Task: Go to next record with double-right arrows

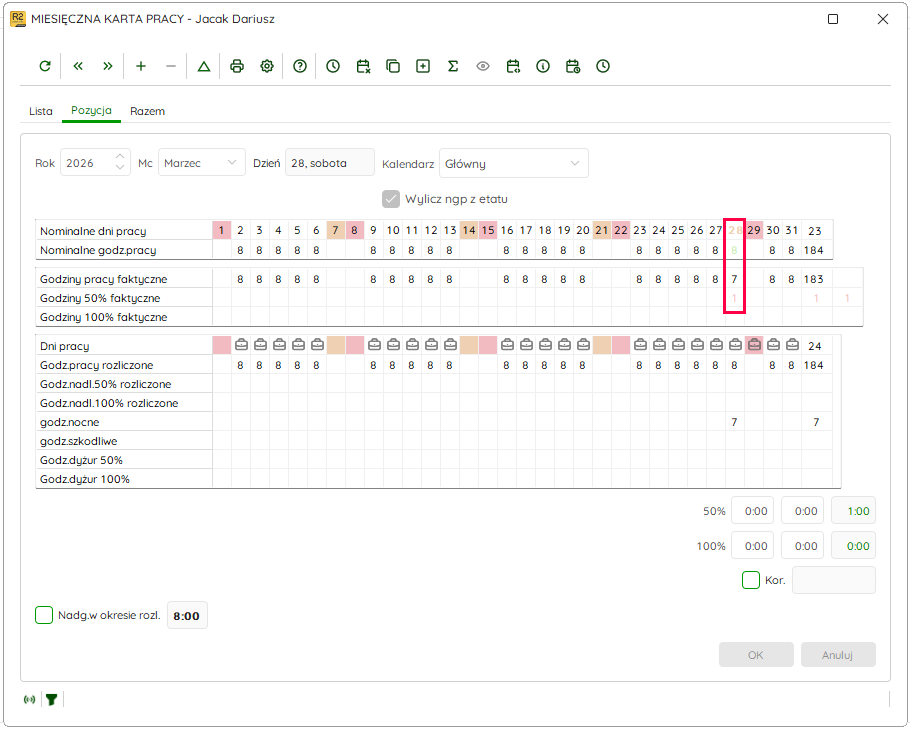Action: 107,66
